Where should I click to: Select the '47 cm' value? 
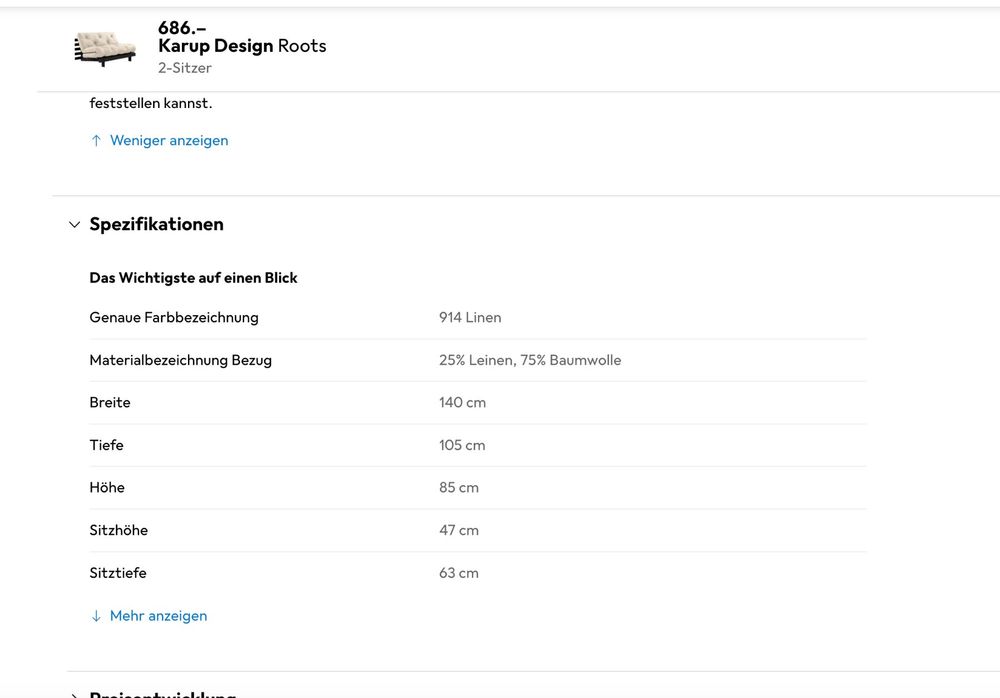tap(459, 530)
